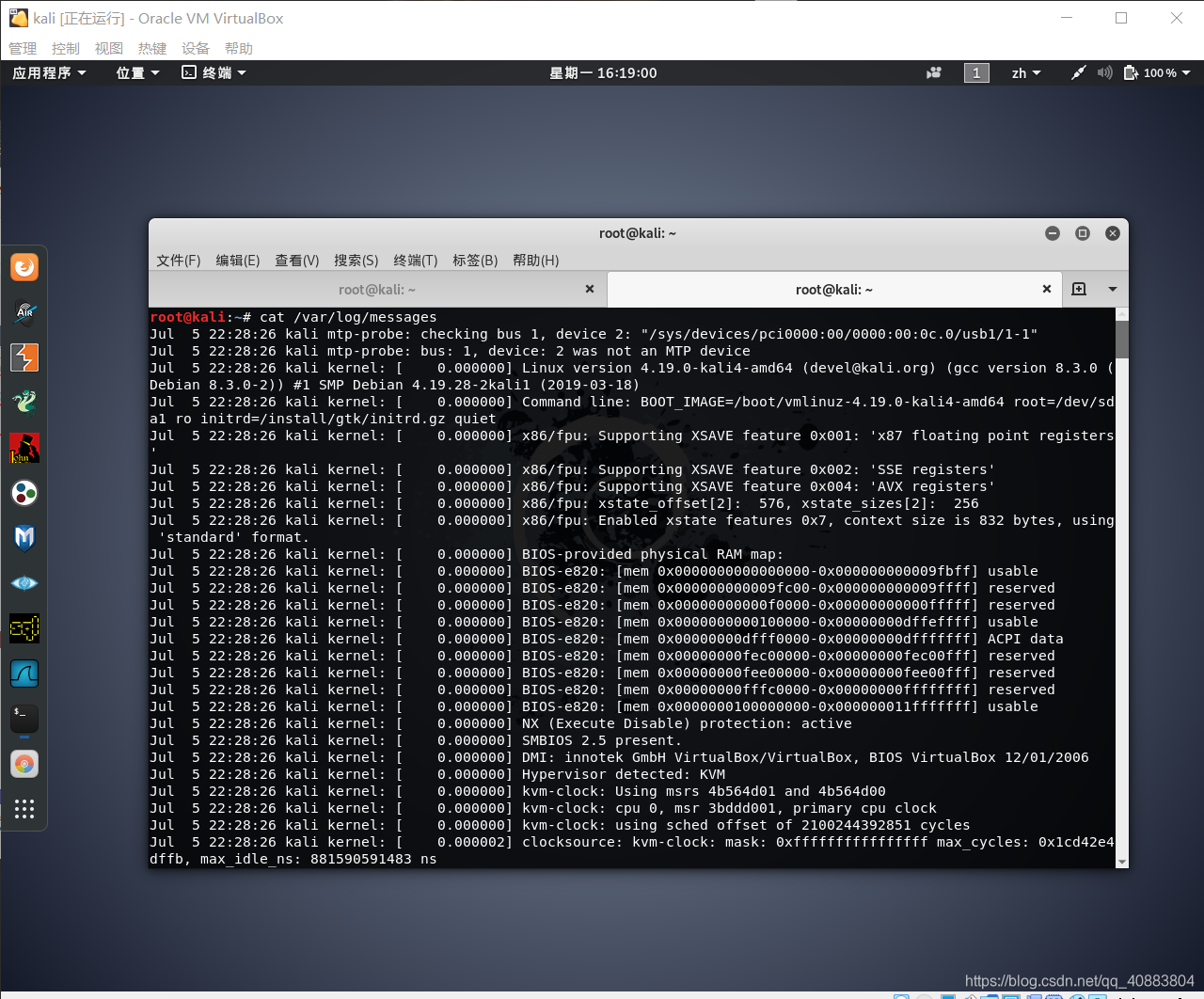This screenshot has width=1204, height=999.
Task: Open VirtualBox 帮助 menu
Action: 239,48
